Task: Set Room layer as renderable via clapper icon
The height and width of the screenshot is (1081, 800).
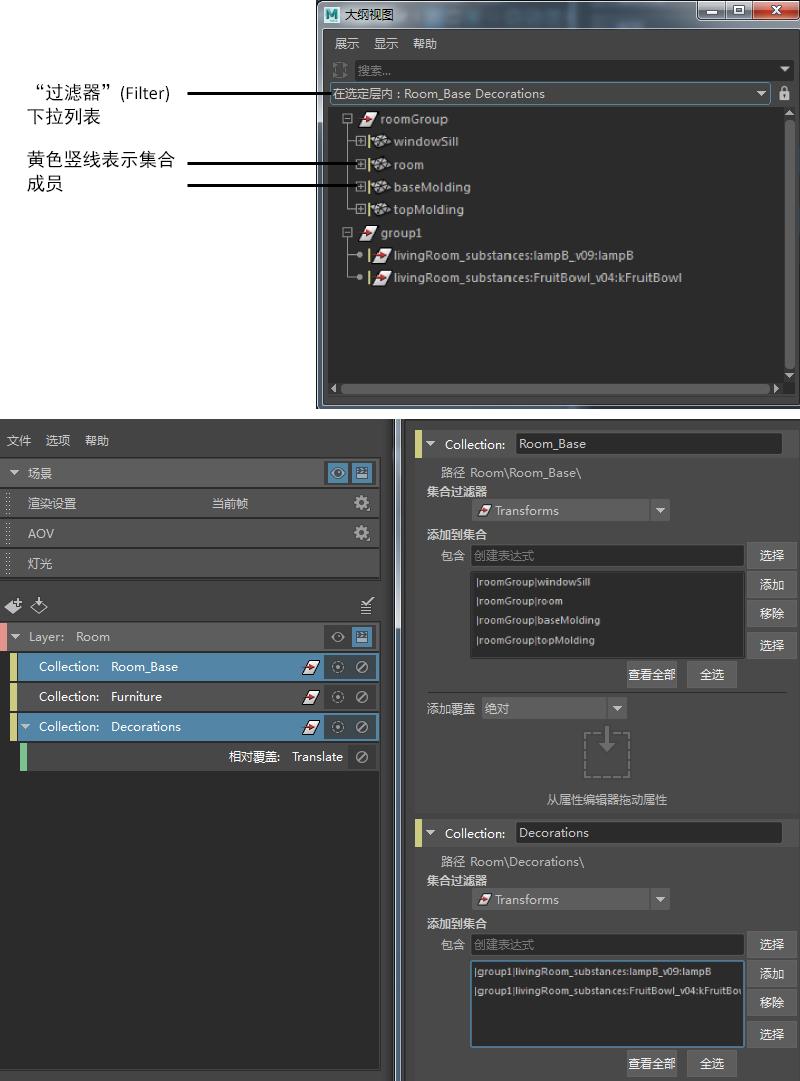Action: coord(362,637)
